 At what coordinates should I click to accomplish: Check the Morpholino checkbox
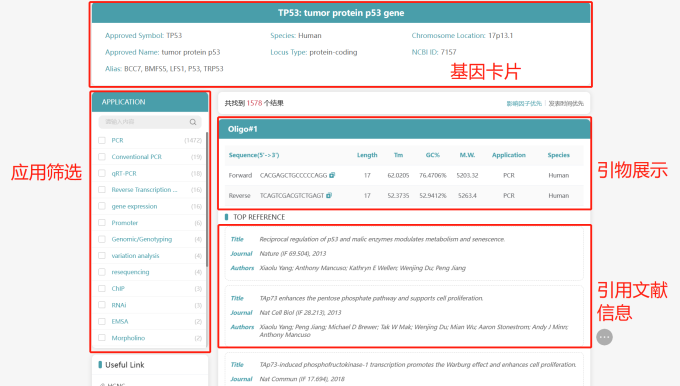(x=102, y=338)
